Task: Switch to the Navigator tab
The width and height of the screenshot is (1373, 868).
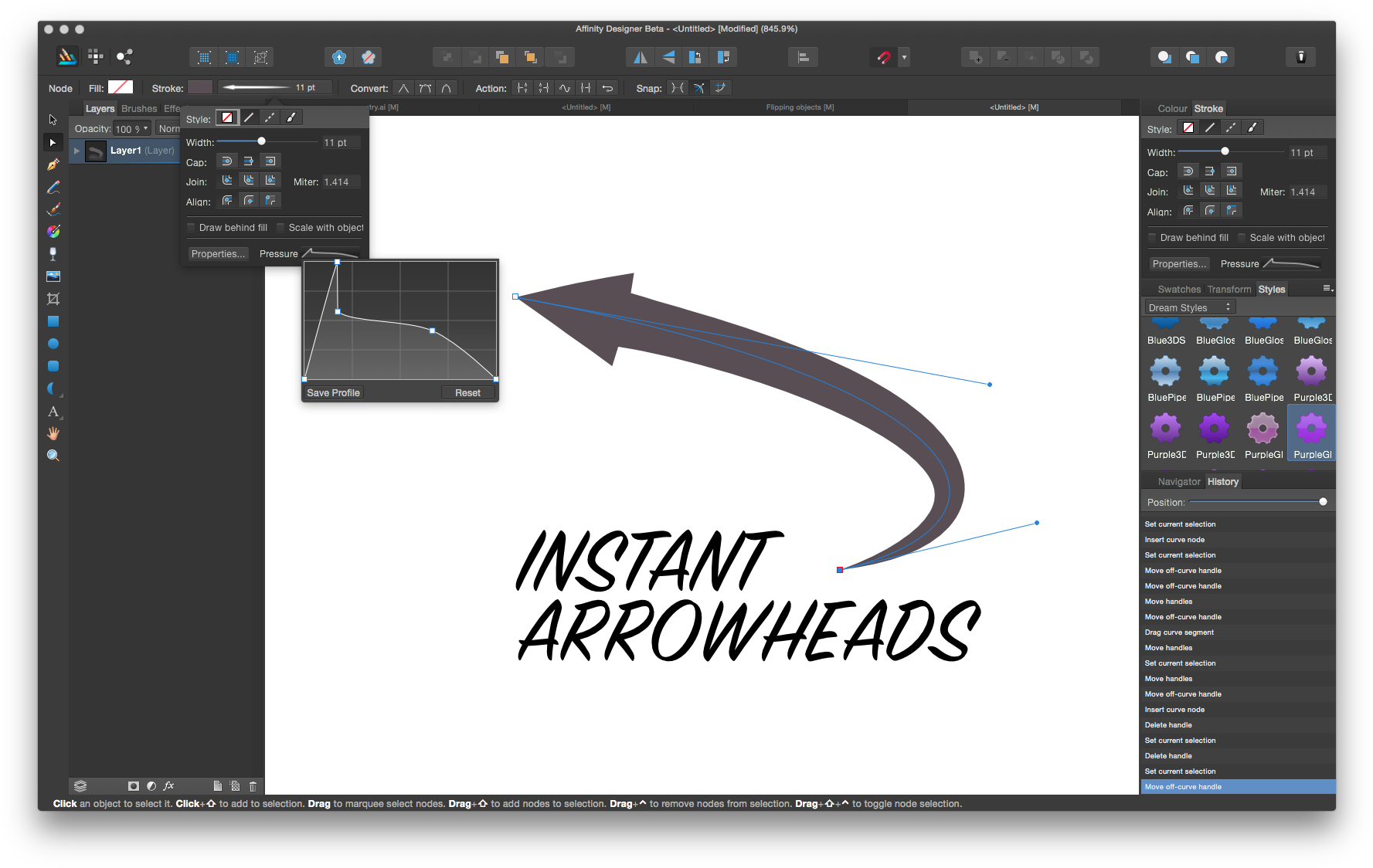Action: [1178, 482]
